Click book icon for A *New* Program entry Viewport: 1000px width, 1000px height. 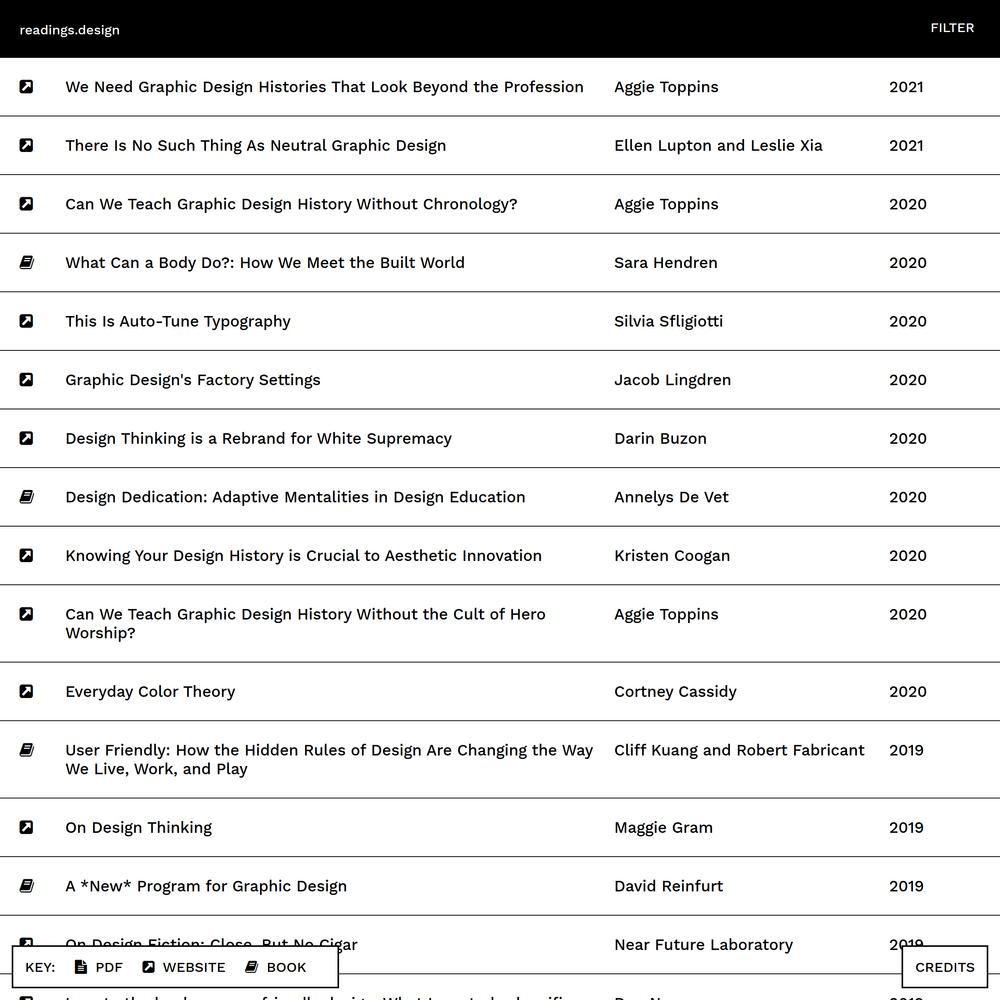click(26, 886)
